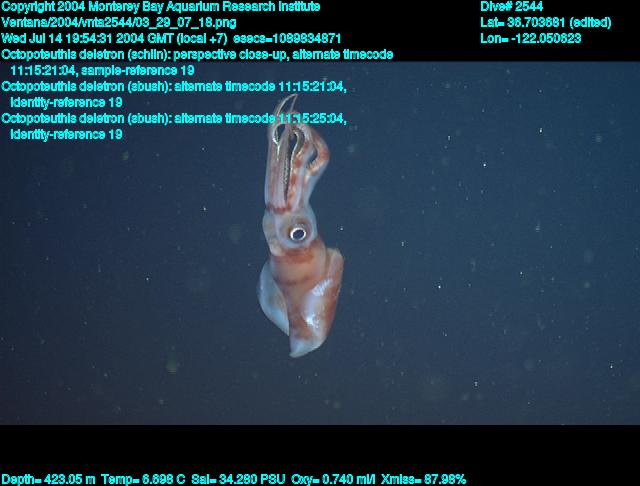Image resolution: width=640 pixels, height=486 pixels.
Task: Click the Monterey Bay Aquarium copyright text
Action: pos(161,6)
